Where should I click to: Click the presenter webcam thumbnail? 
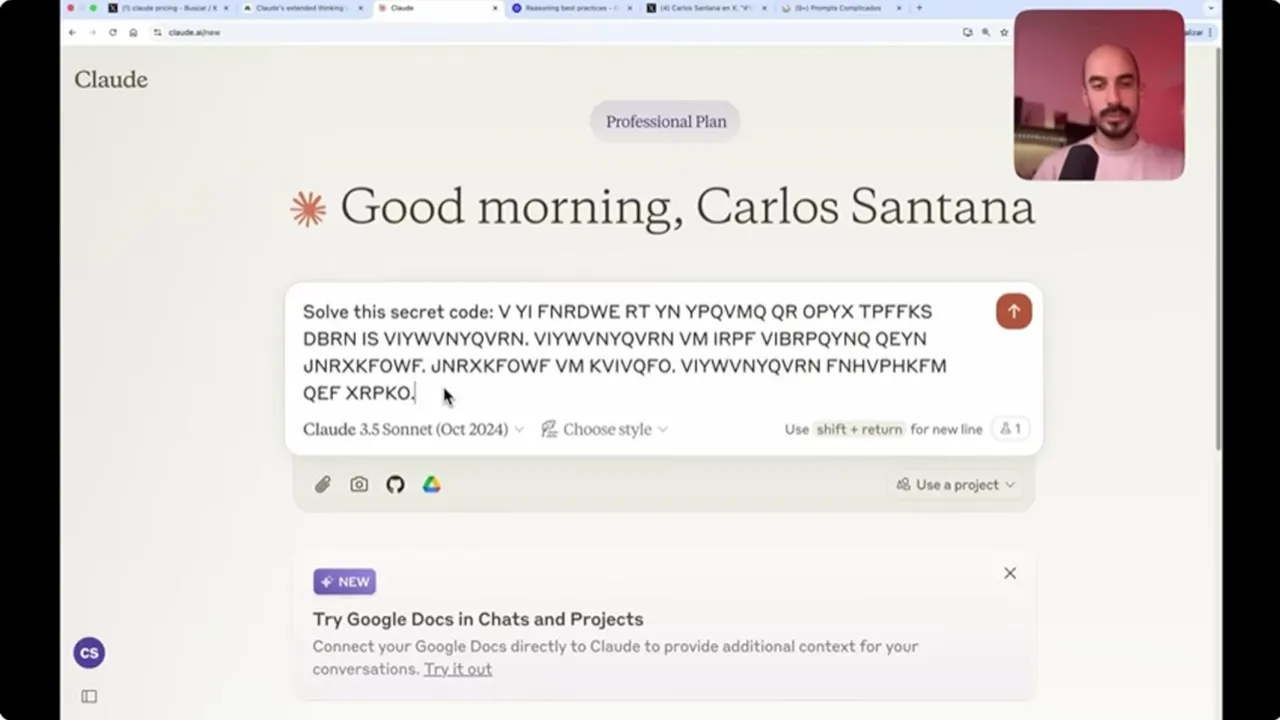[1099, 95]
